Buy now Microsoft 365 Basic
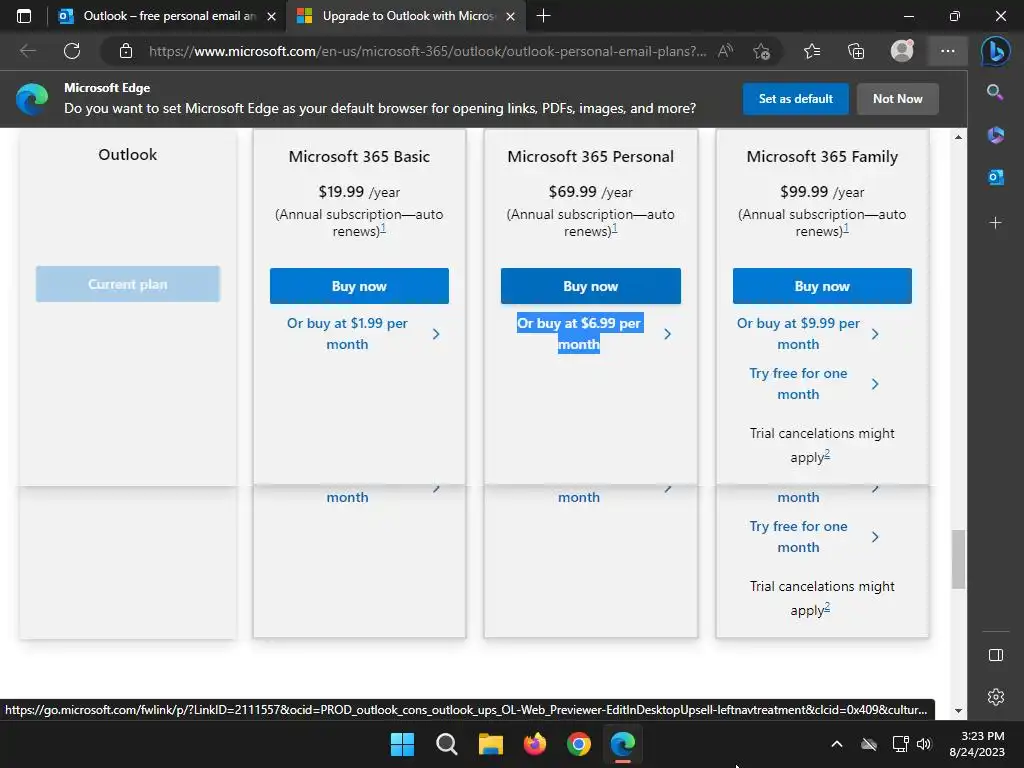 (x=359, y=286)
